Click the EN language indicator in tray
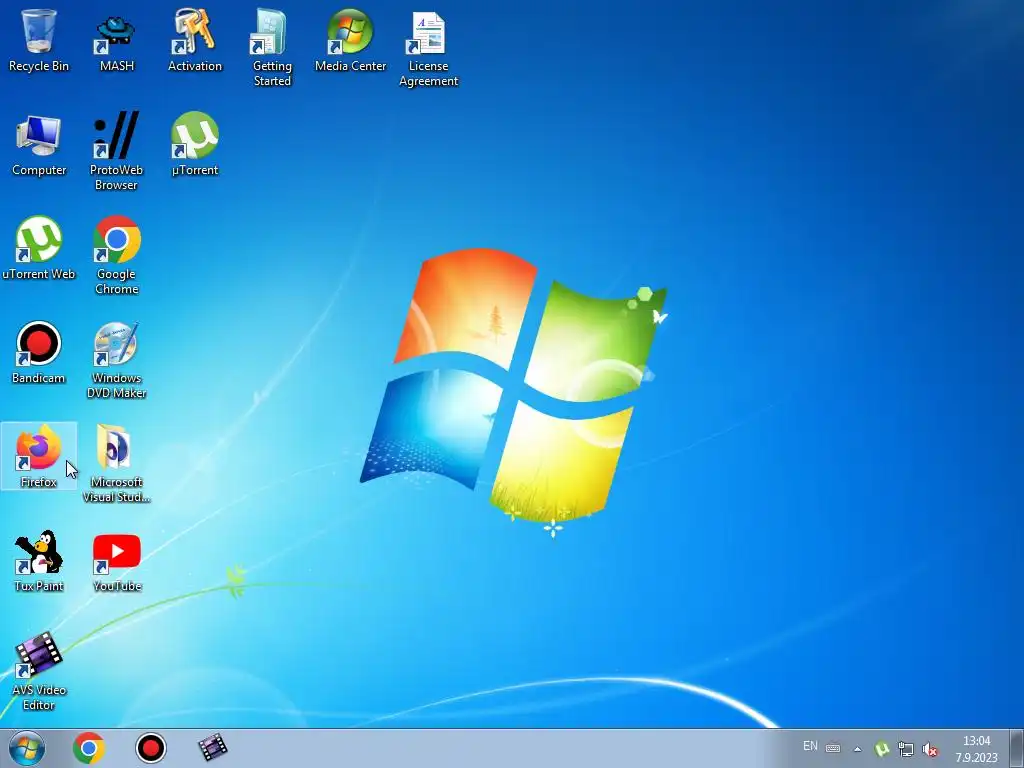 810,746
